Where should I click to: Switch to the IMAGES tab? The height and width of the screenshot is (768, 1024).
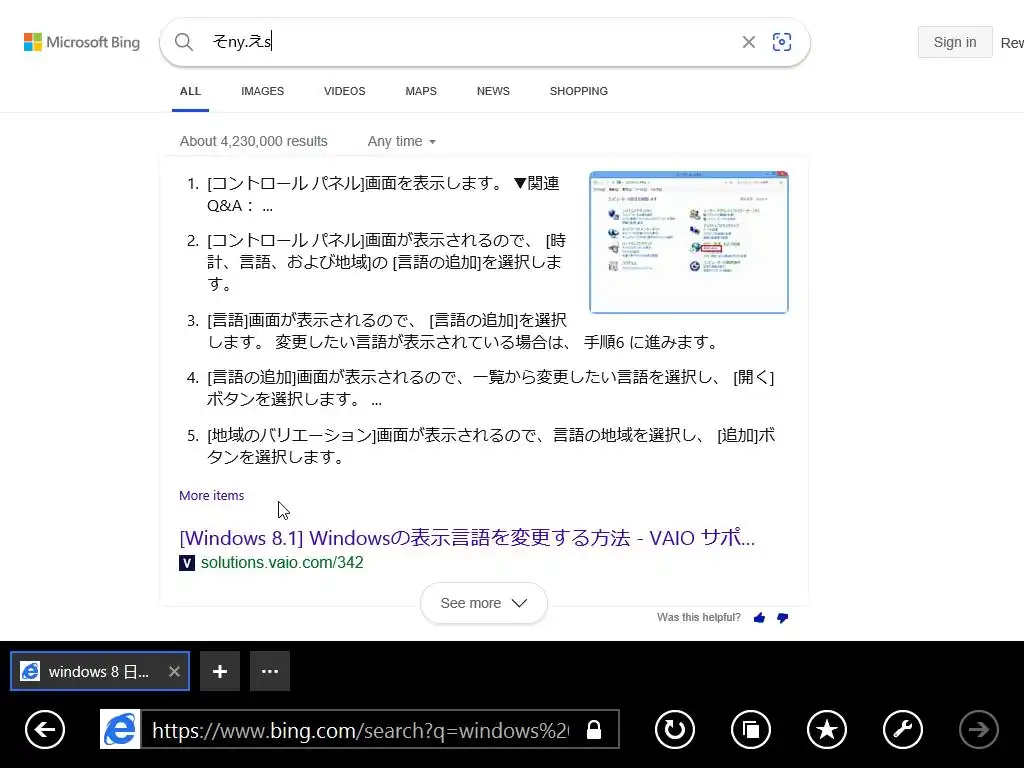coord(263,91)
